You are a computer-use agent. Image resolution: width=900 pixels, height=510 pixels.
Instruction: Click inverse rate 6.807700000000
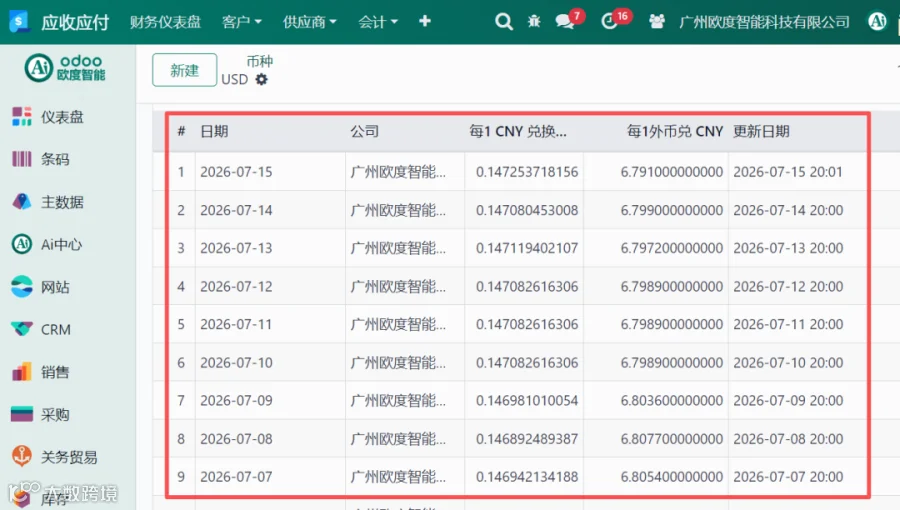[672, 439]
